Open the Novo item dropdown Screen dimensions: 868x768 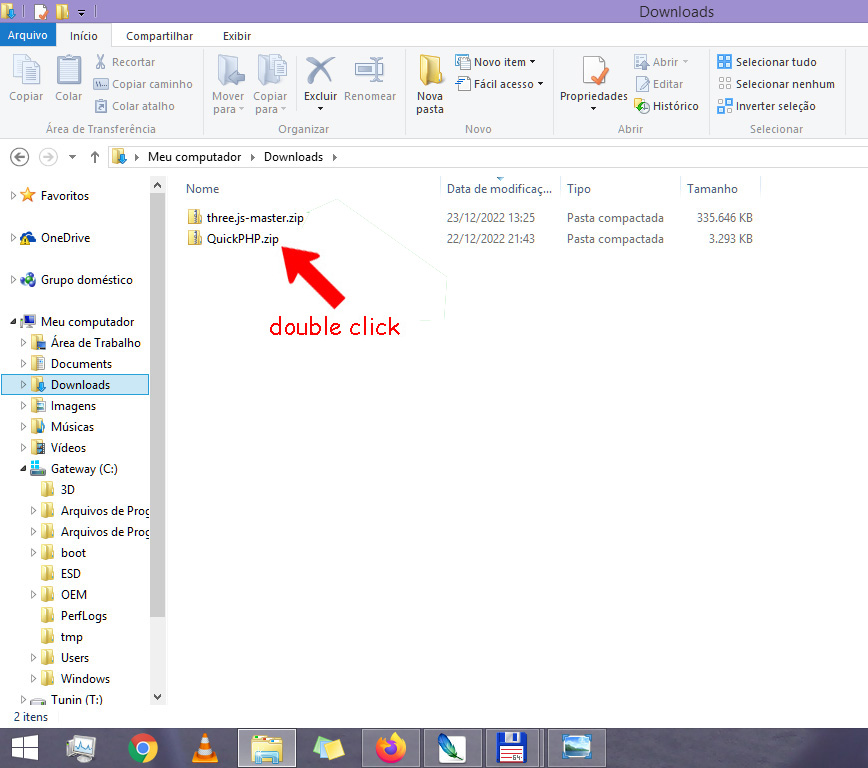pyautogui.click(x=495, y=62)
